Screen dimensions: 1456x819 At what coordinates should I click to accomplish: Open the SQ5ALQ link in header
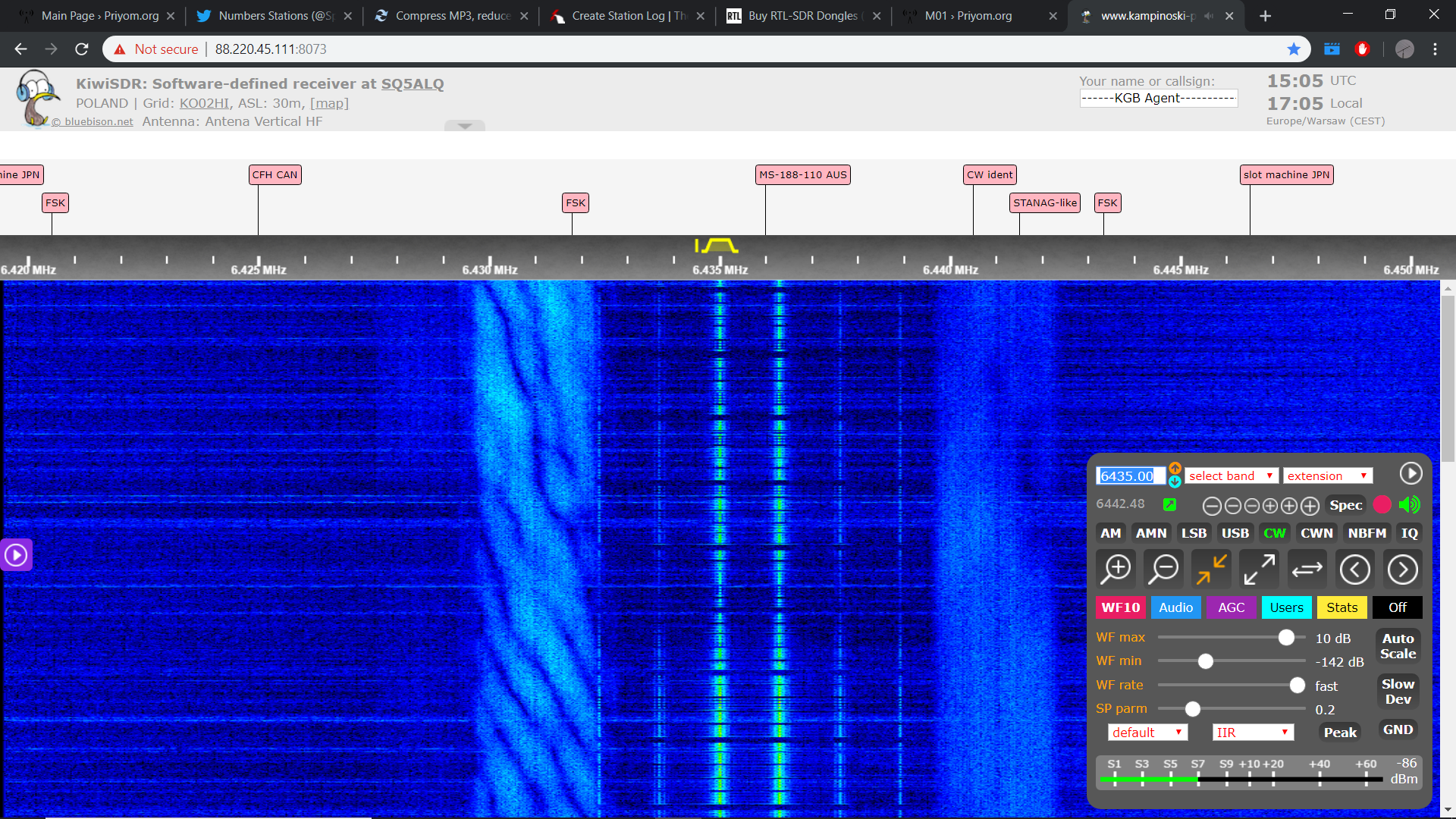(x=413, y=84)
